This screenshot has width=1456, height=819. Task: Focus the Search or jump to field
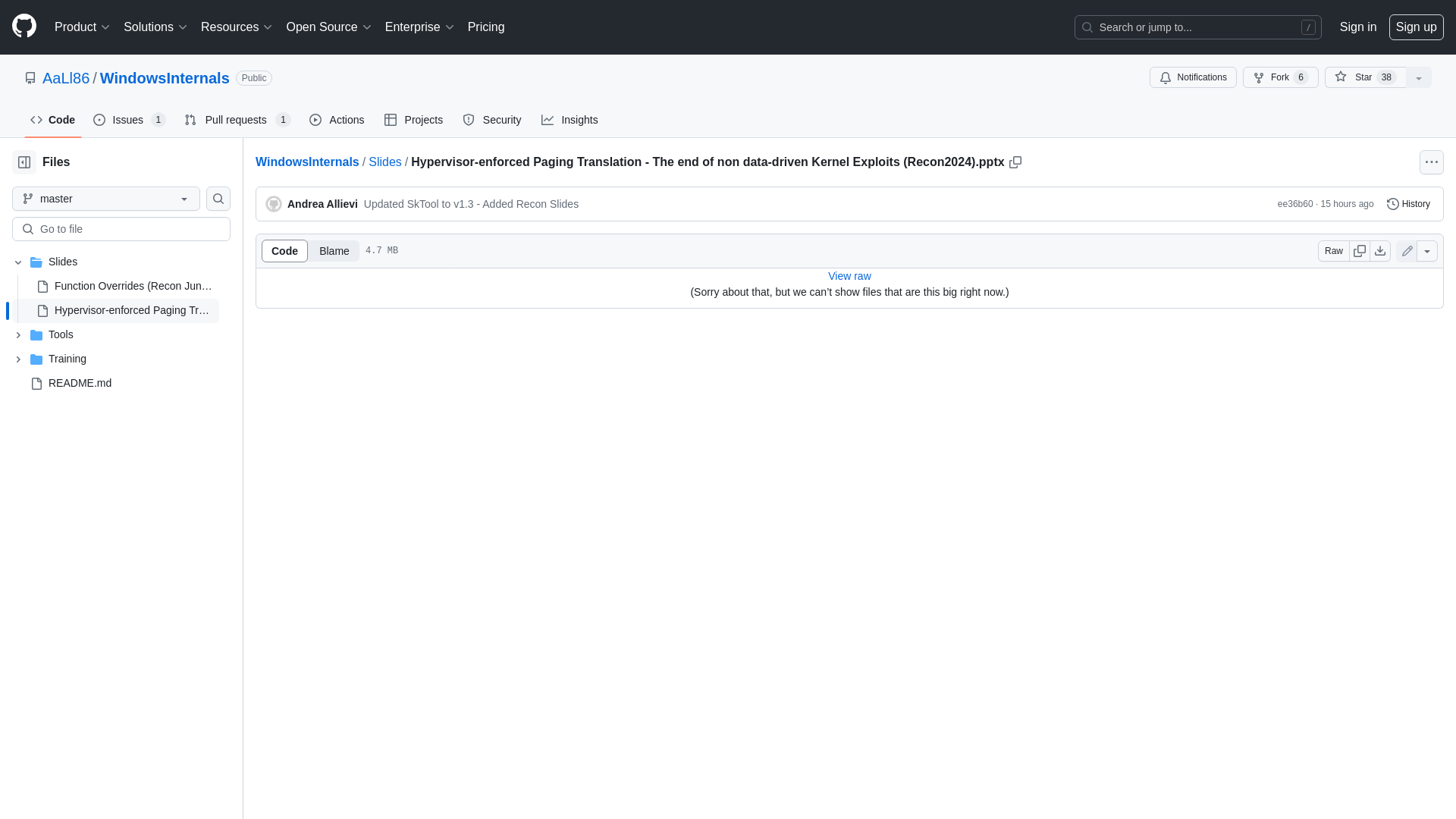[x=1197, y=27]
